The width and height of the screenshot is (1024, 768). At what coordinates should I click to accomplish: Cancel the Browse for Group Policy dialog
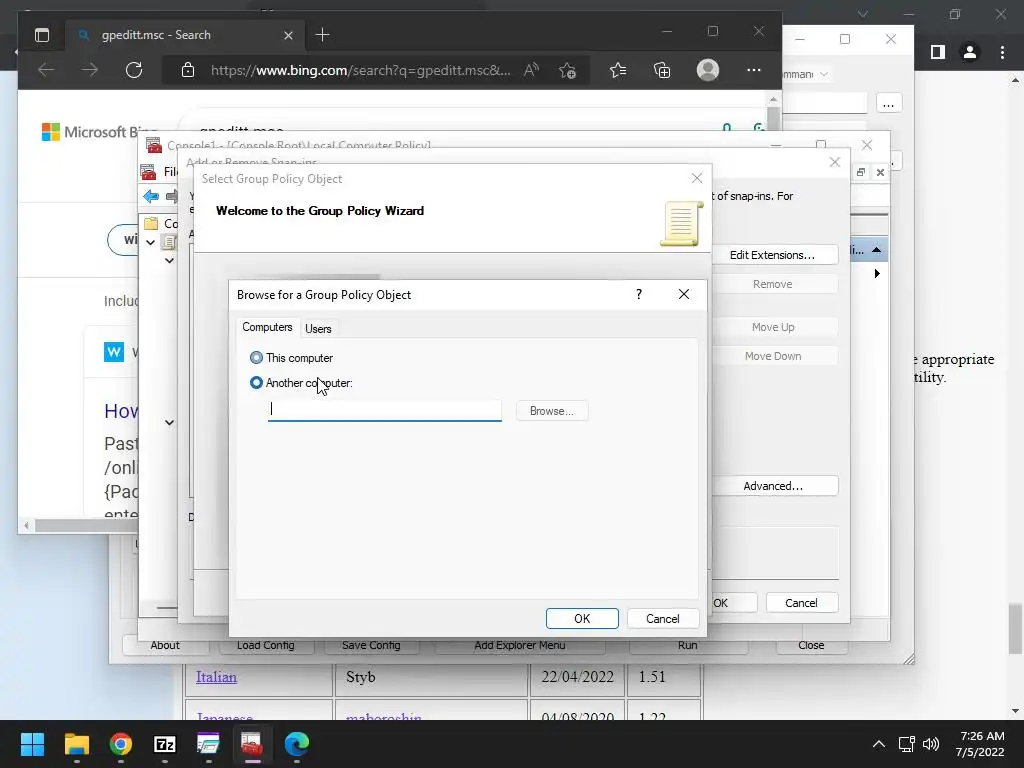click(663, 618)
